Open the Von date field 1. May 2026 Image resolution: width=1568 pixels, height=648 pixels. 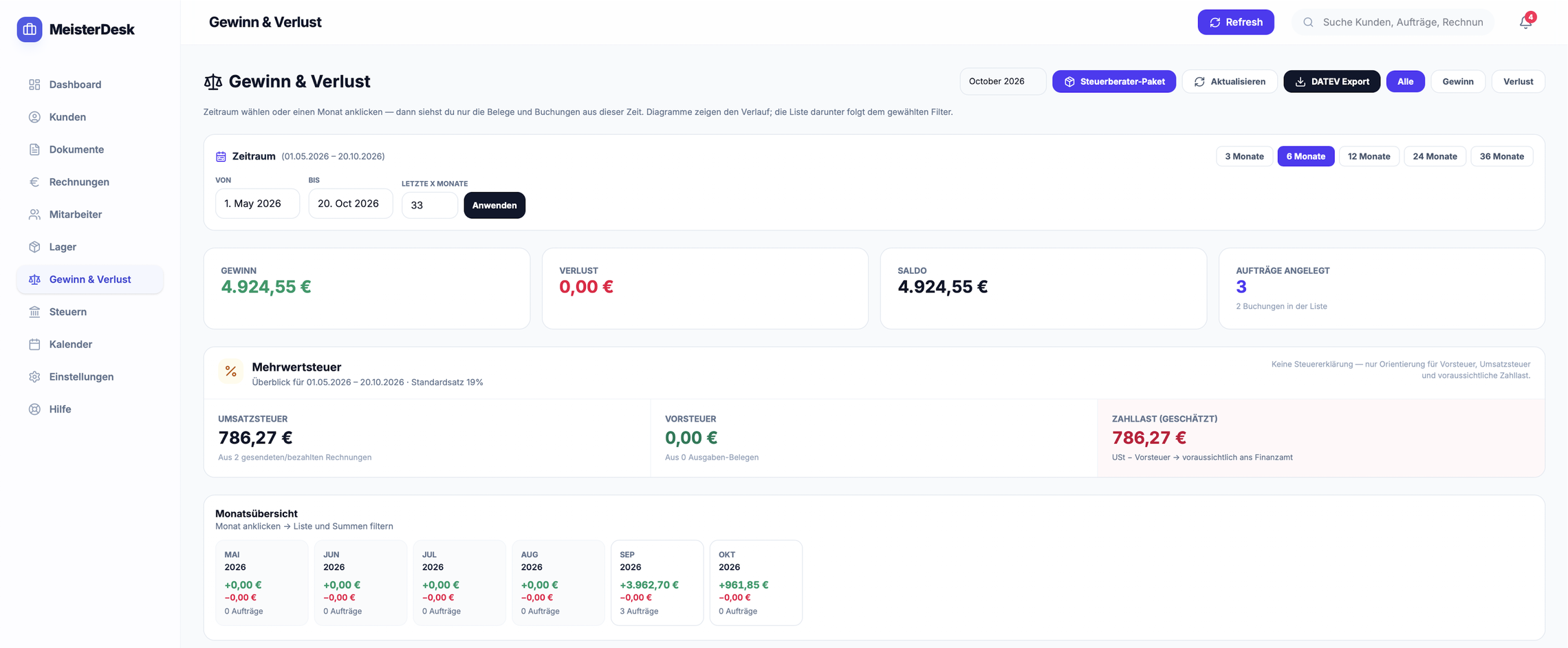pos(257,204)
